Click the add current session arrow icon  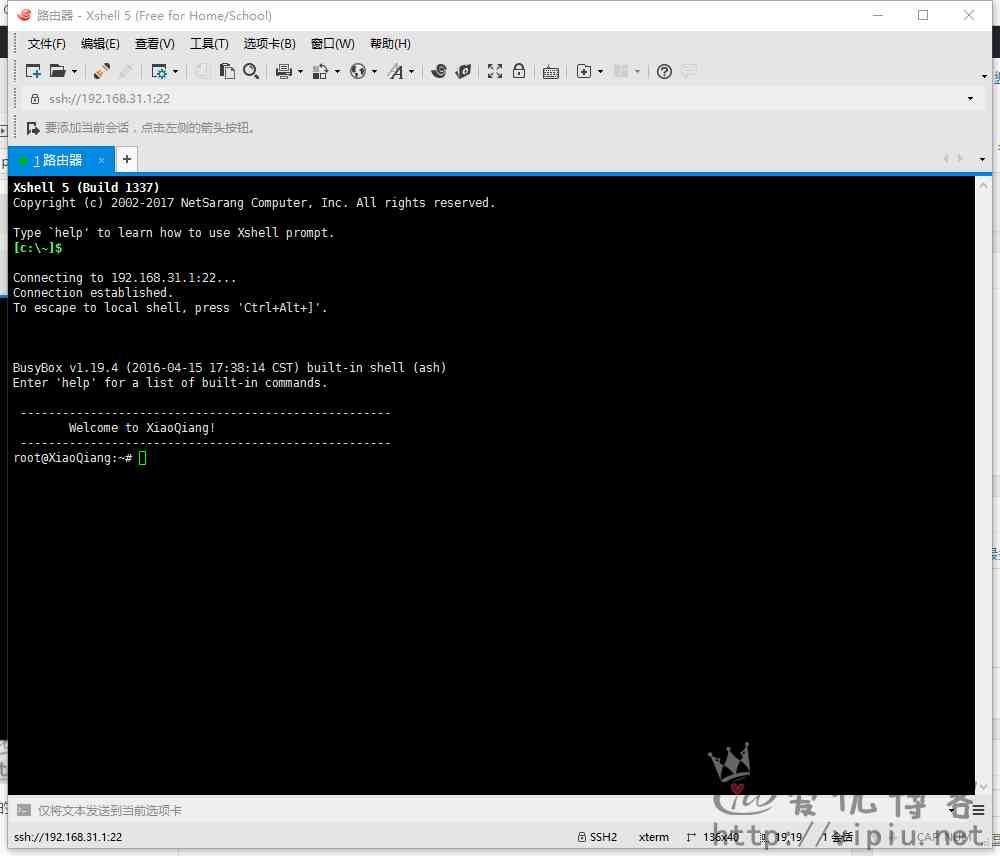click(x=33, y=128)
